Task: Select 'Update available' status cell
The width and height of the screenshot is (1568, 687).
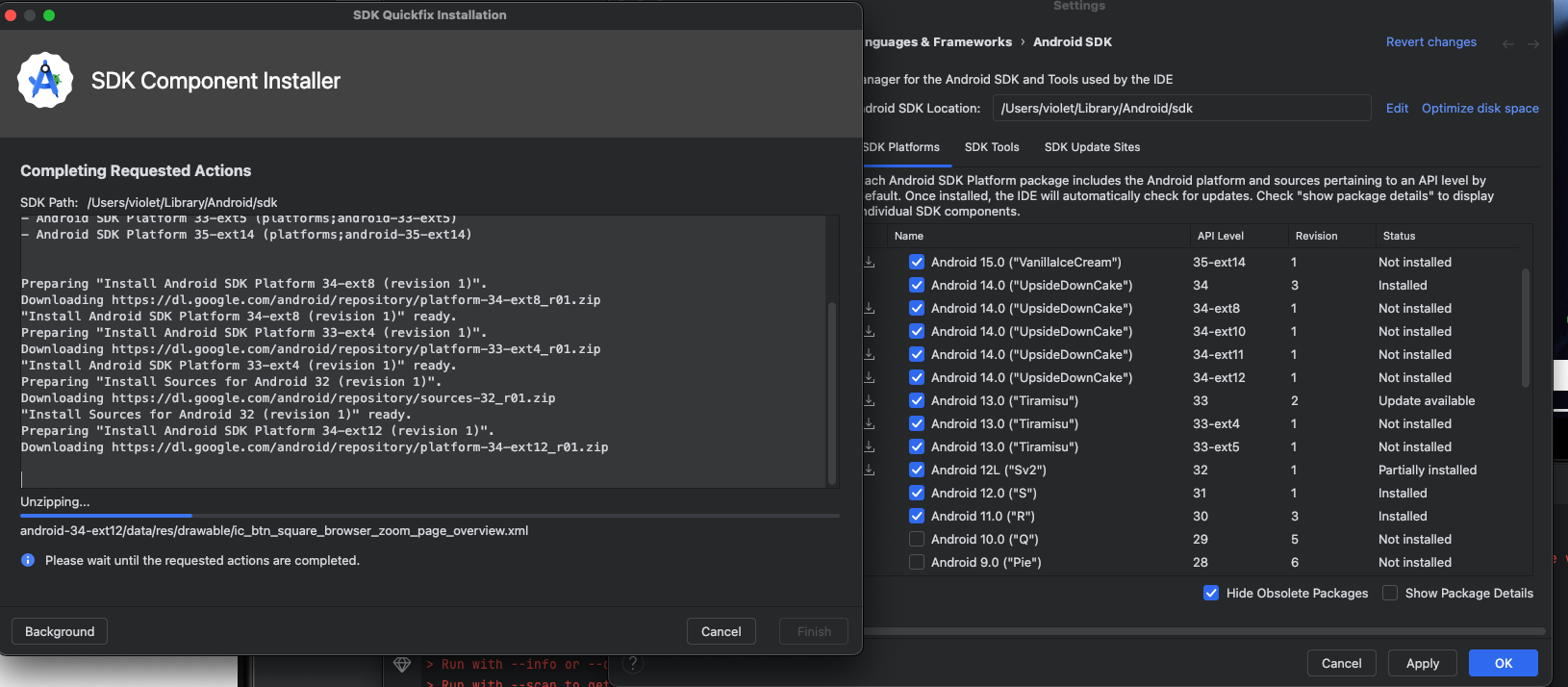Action: tap(1427, 400)
